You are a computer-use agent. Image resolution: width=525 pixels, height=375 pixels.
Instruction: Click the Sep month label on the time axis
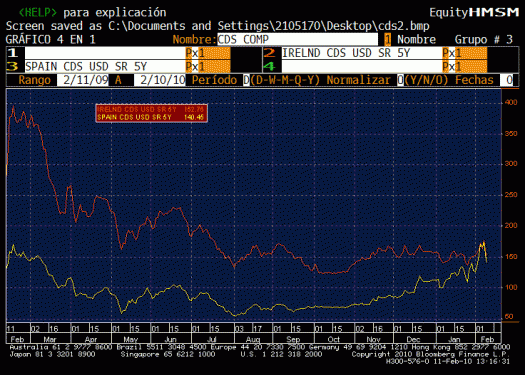click(x=293, y=339)
